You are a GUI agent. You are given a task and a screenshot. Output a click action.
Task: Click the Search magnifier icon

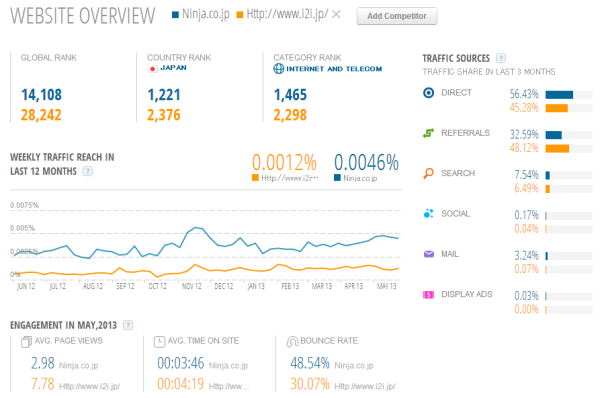pos(429,173)
